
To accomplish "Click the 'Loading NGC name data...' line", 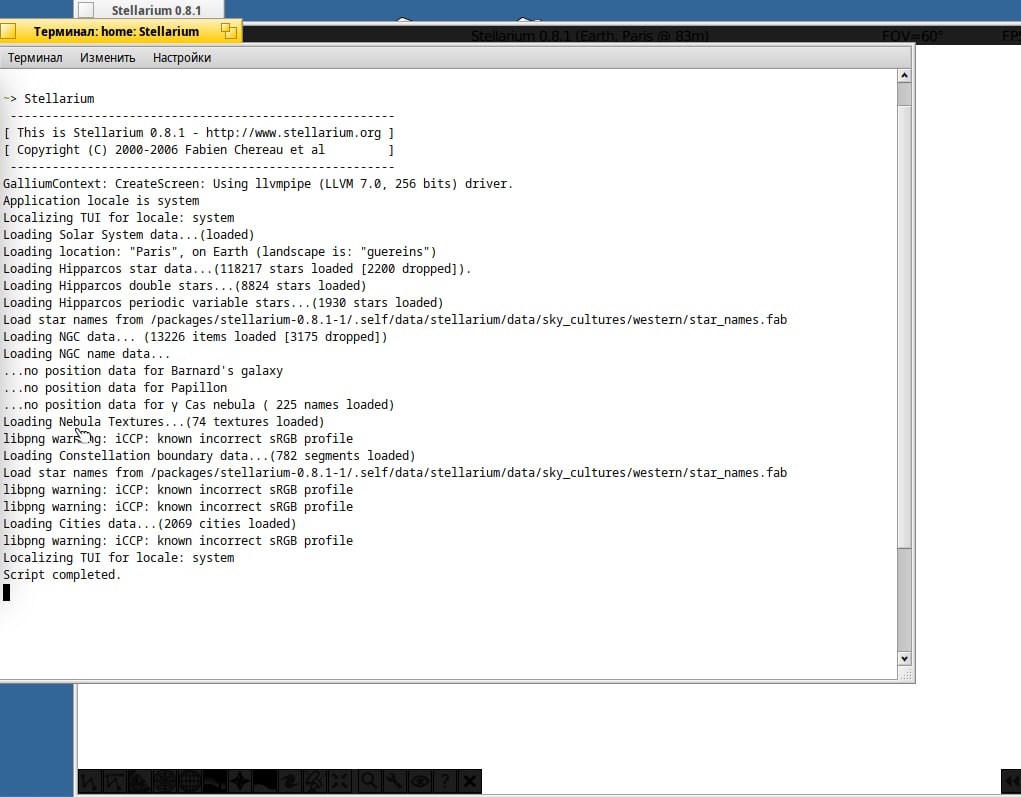I will coord(86,354).
